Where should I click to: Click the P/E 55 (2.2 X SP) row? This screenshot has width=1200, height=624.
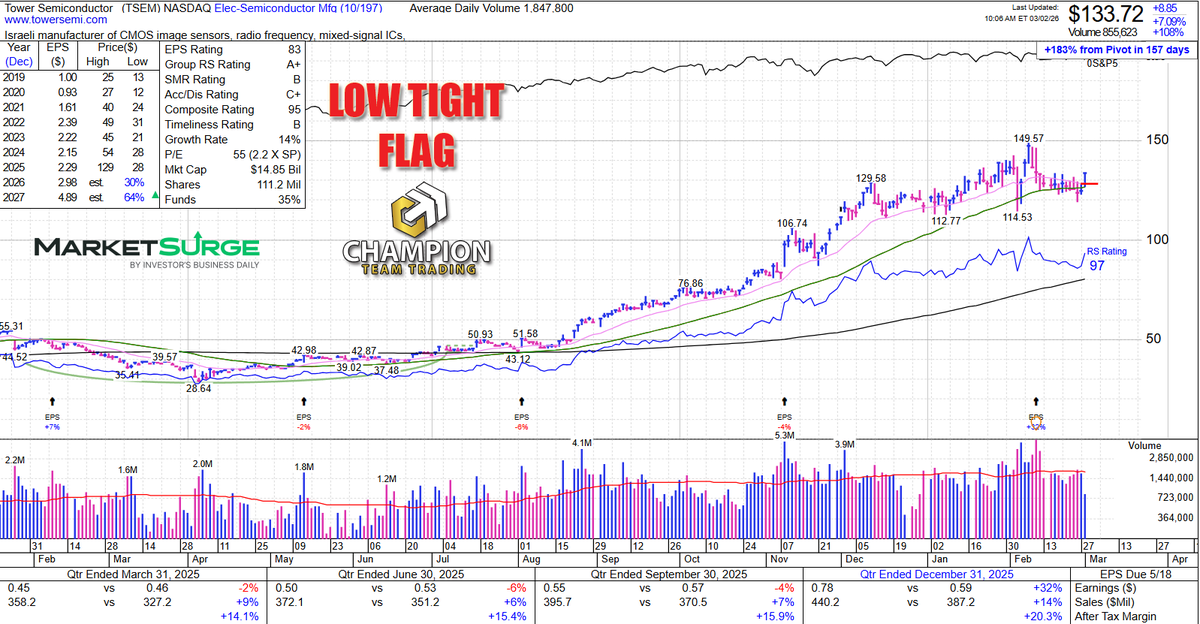[x=232, y=154]
